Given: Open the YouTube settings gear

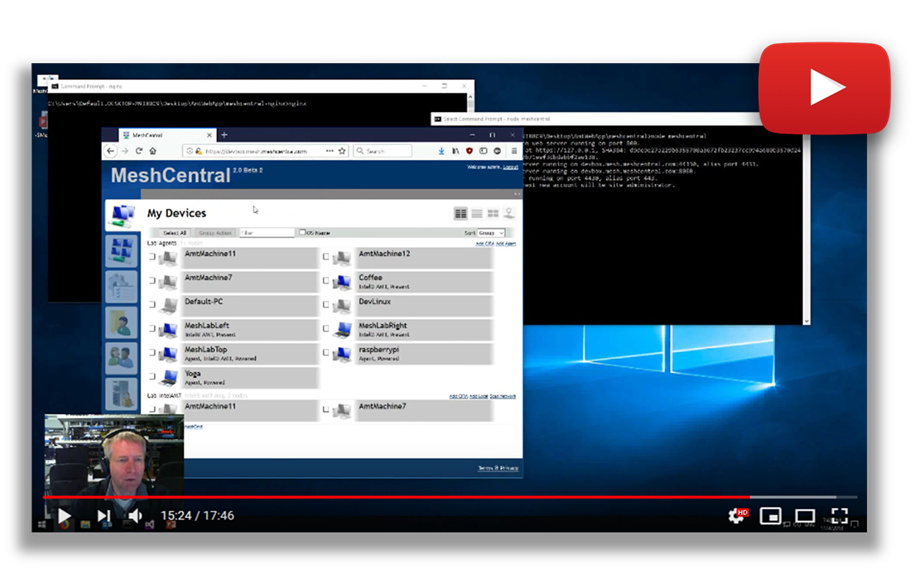Looking at the screenshot, I should coord(737,516).
